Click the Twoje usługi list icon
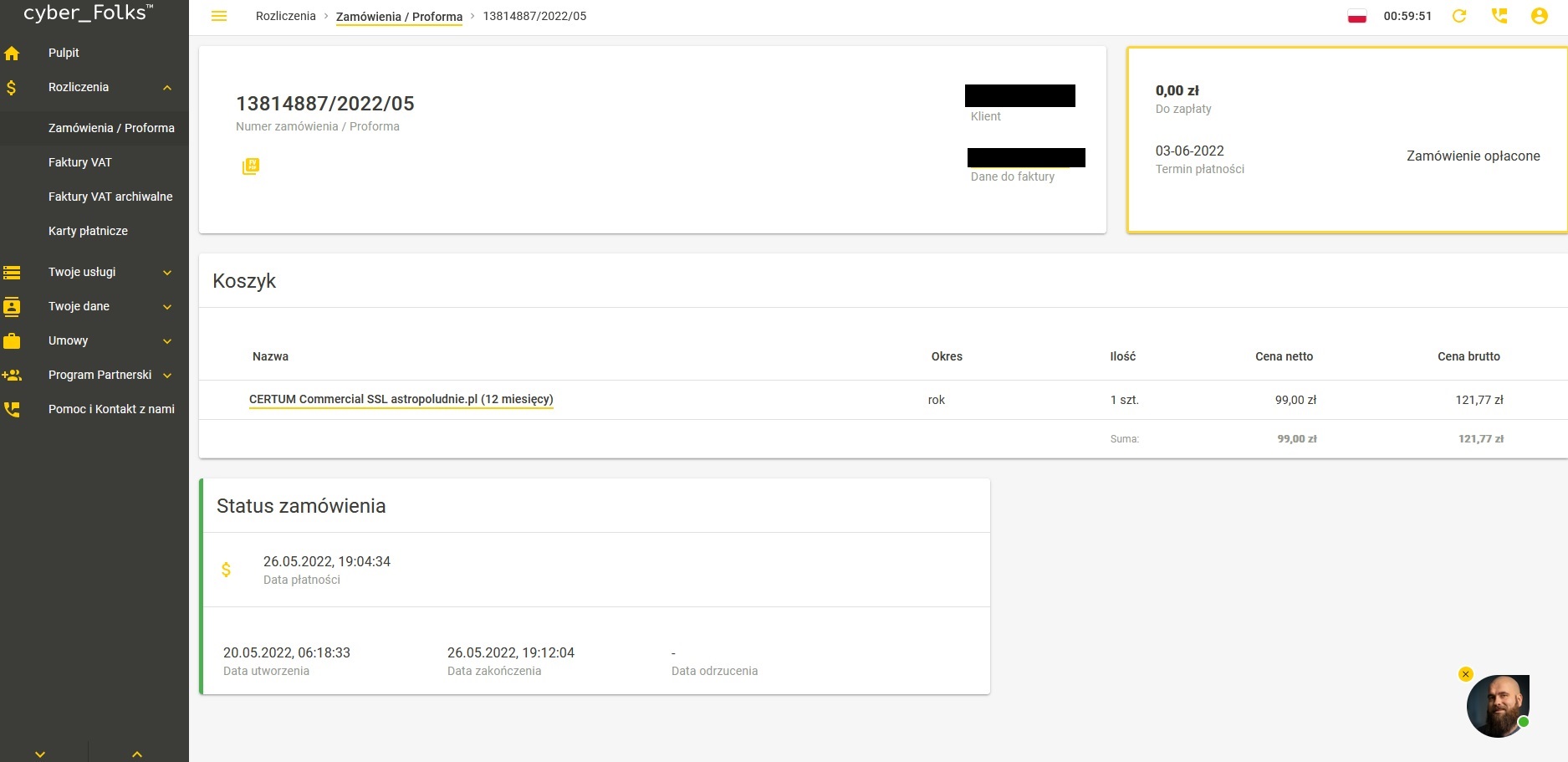1568x762 pixels. (12, 272)
